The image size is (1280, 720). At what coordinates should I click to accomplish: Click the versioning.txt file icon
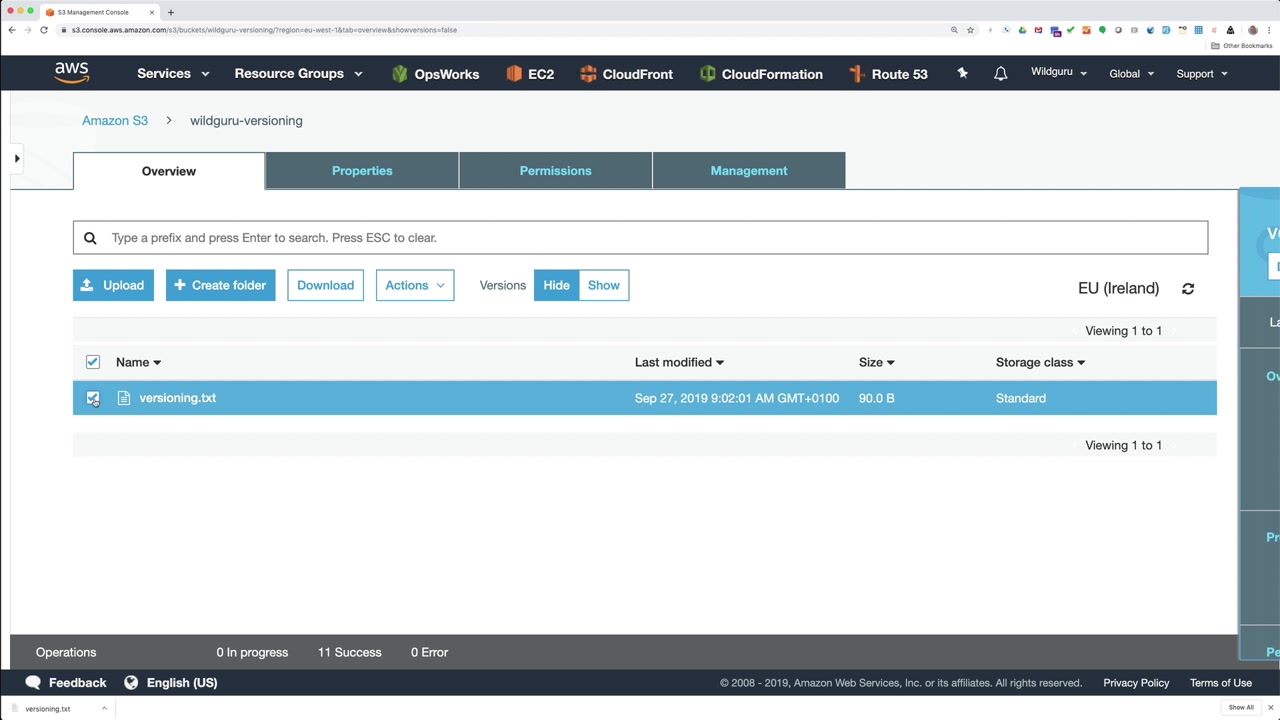124,398
